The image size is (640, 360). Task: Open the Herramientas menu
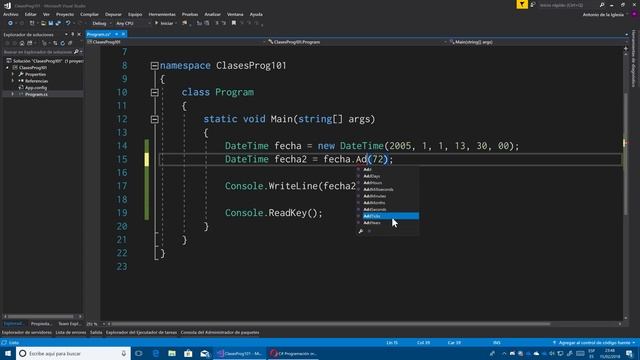click(x=162, y=14)
